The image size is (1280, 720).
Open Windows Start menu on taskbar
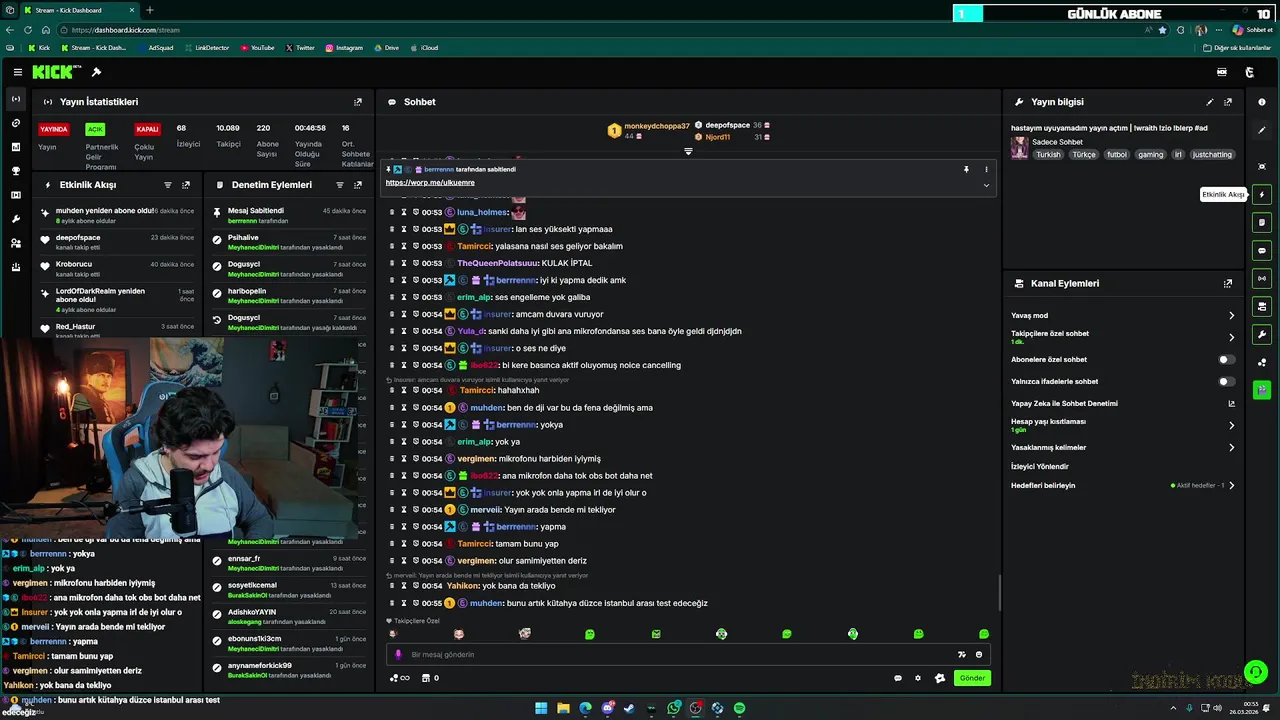pos(541,708)
